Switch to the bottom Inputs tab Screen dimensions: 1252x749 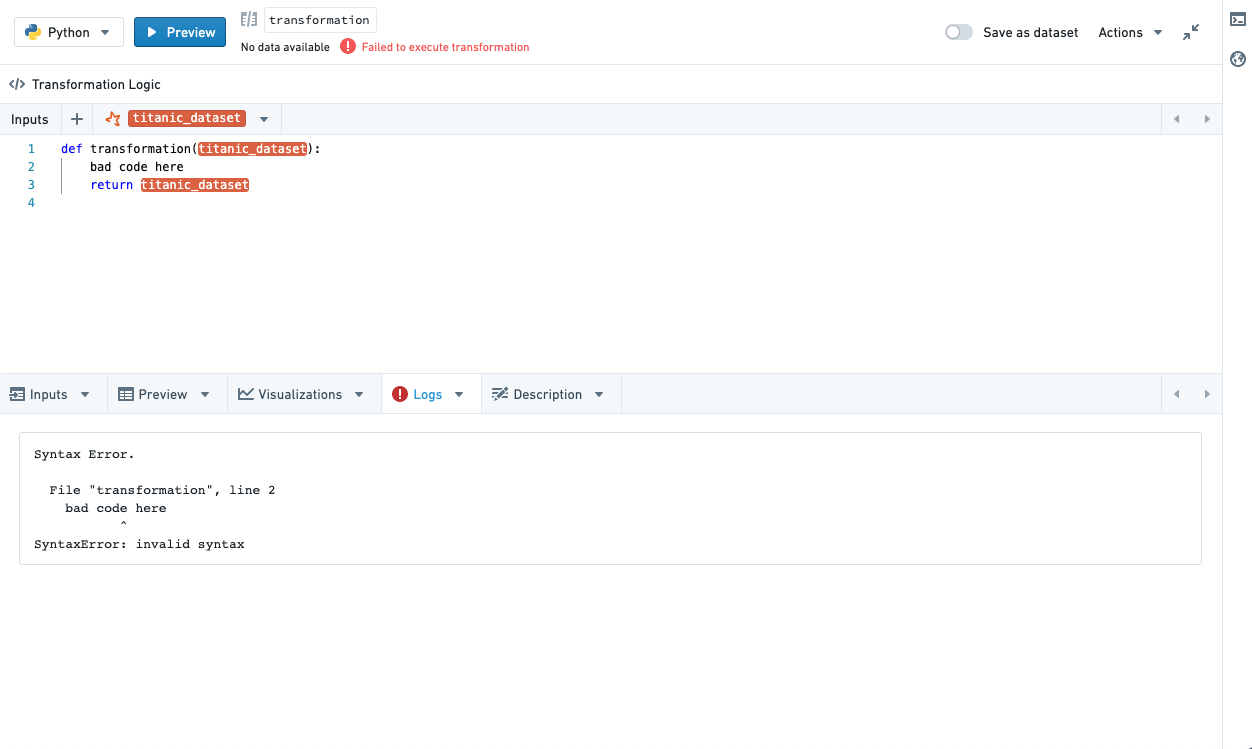pos(39,394)
